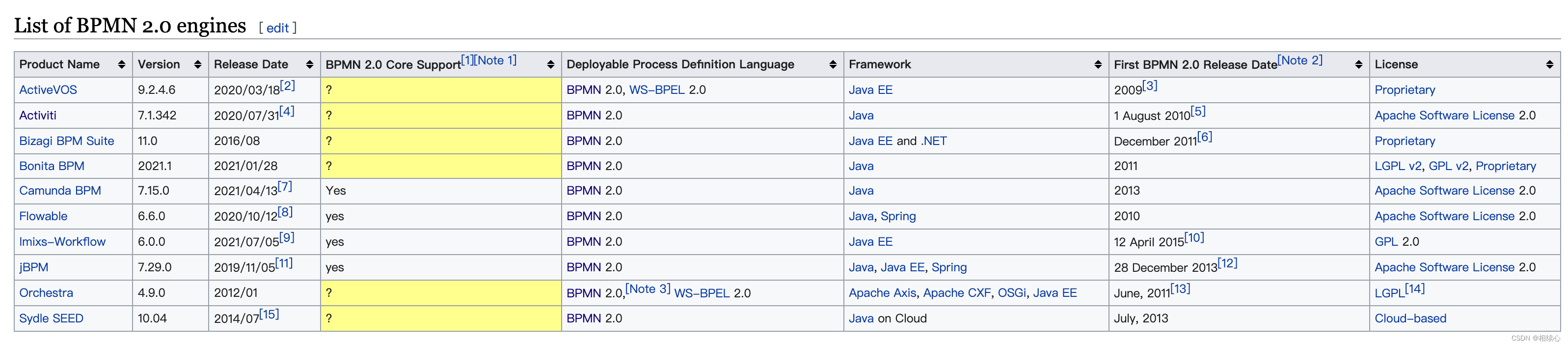Follow citation [7] after Camunda release date
Viewport: 1568px width, 346px height.
pyautogui.click(x=285, y=186)
